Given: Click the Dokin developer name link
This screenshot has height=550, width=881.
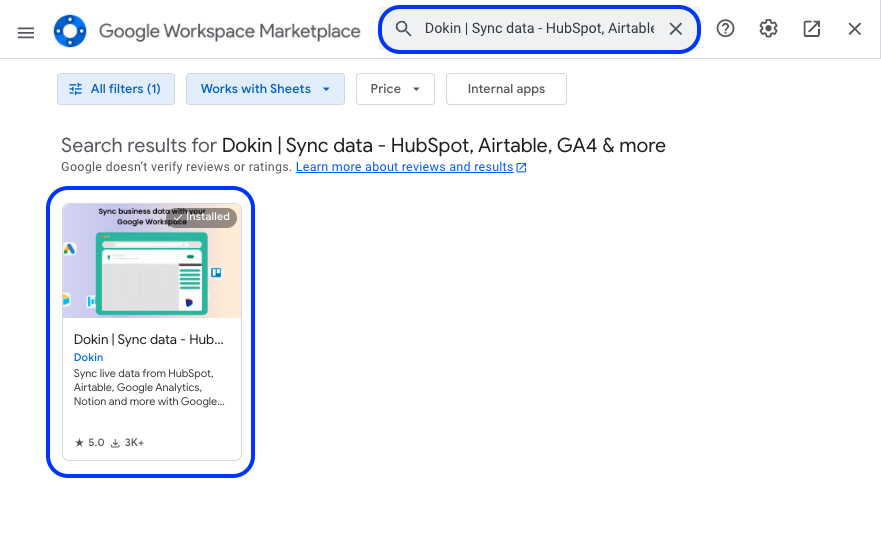Looking at the screenshot, I should 88,357.
